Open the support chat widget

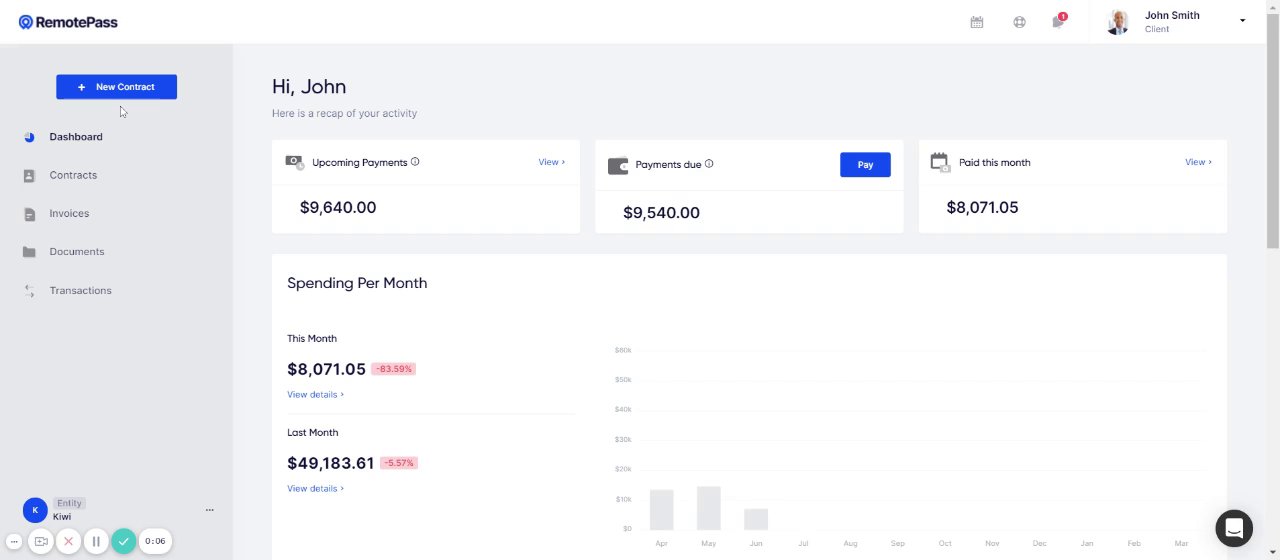pos(1234,528)
